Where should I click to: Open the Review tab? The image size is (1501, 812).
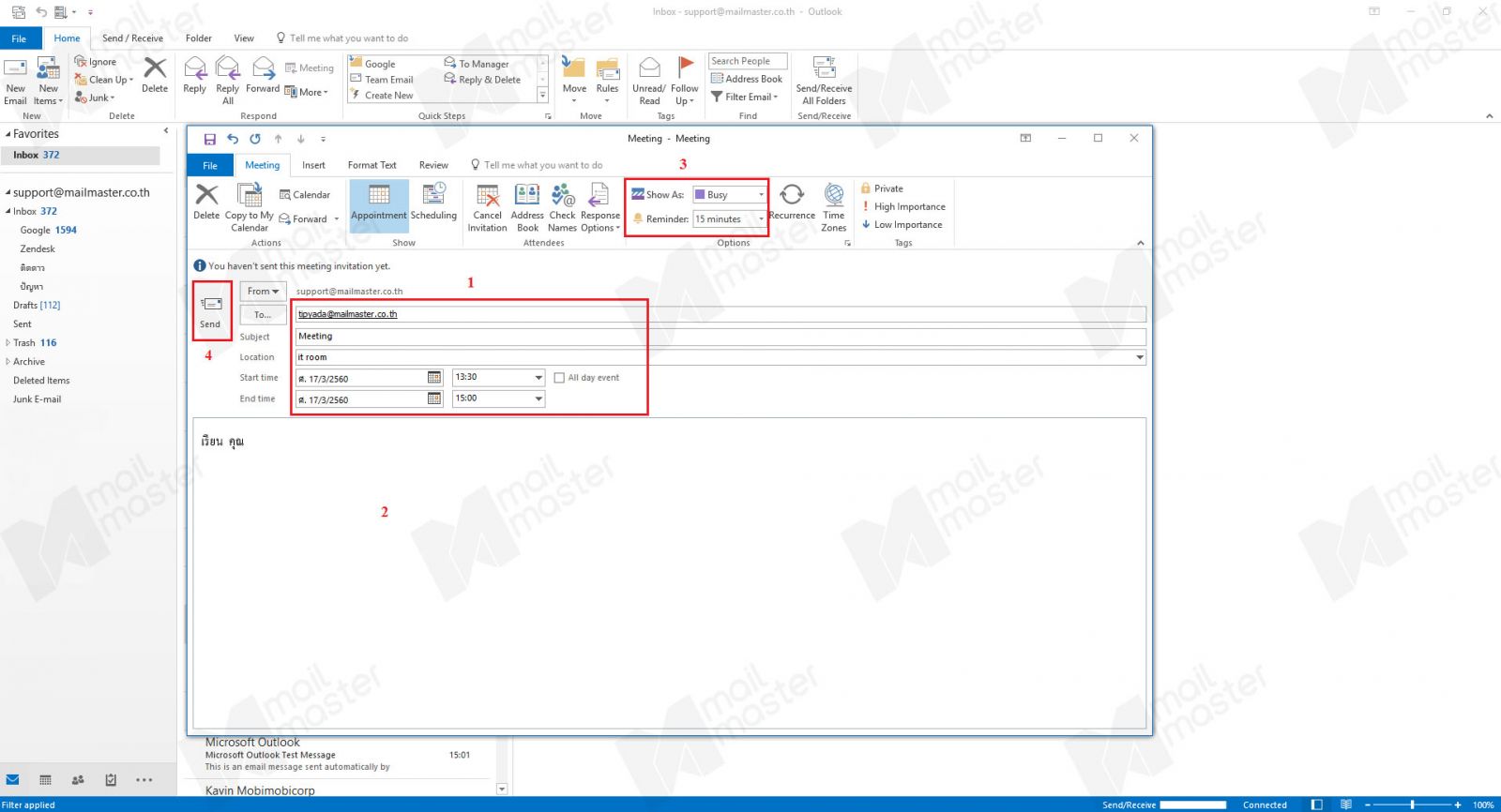(433, 165)
